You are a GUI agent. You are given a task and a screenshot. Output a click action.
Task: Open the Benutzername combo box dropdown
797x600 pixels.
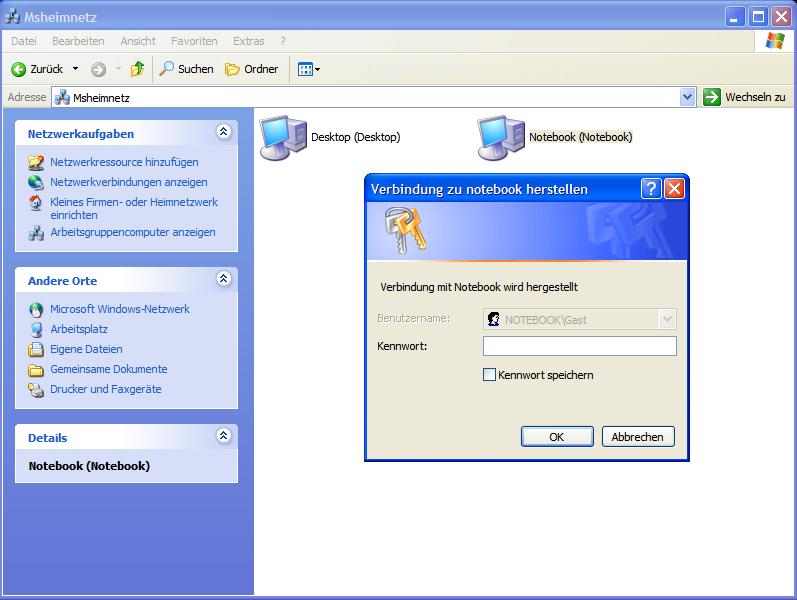(667, 319)
